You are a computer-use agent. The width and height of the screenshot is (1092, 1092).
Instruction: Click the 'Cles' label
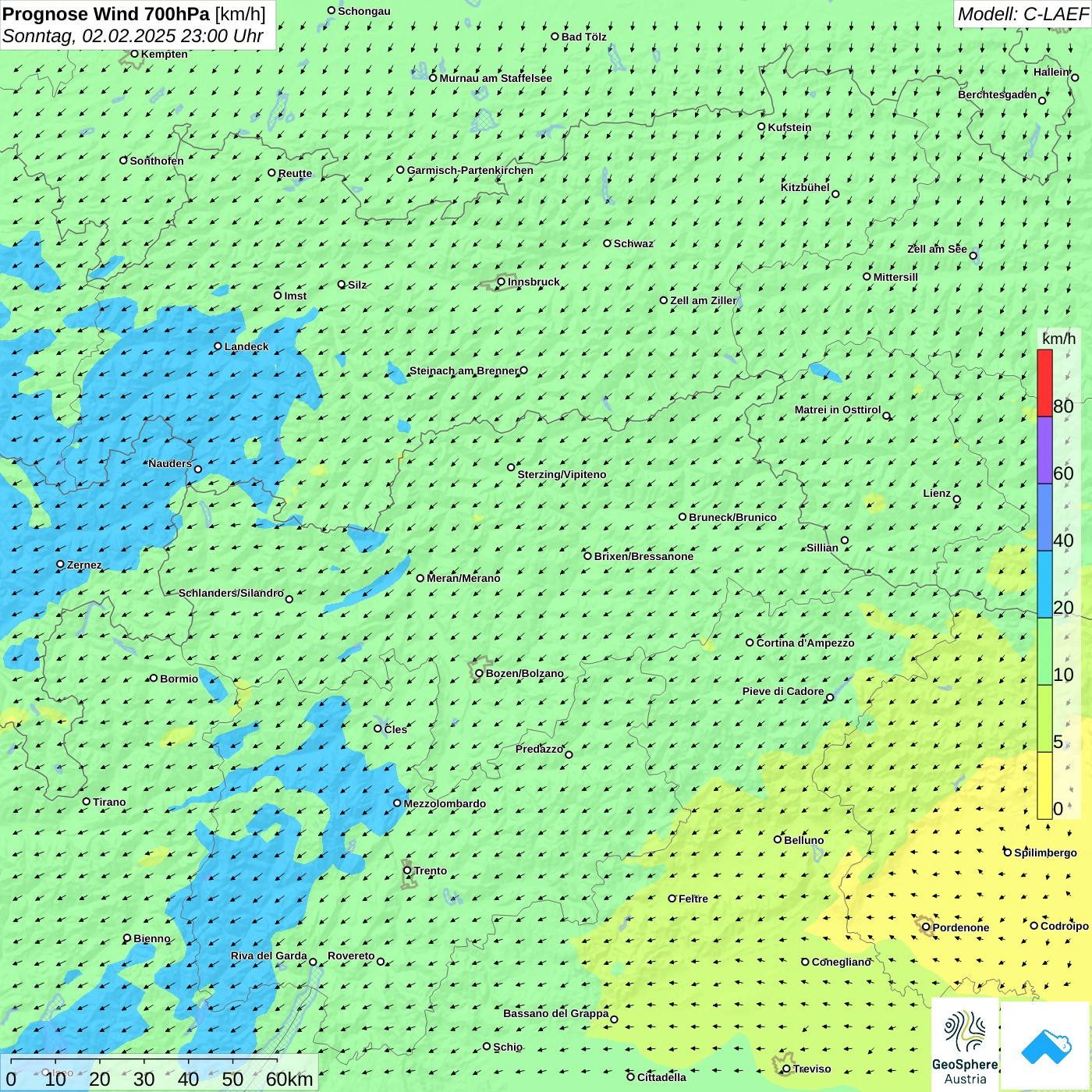(x=395, y=729)
